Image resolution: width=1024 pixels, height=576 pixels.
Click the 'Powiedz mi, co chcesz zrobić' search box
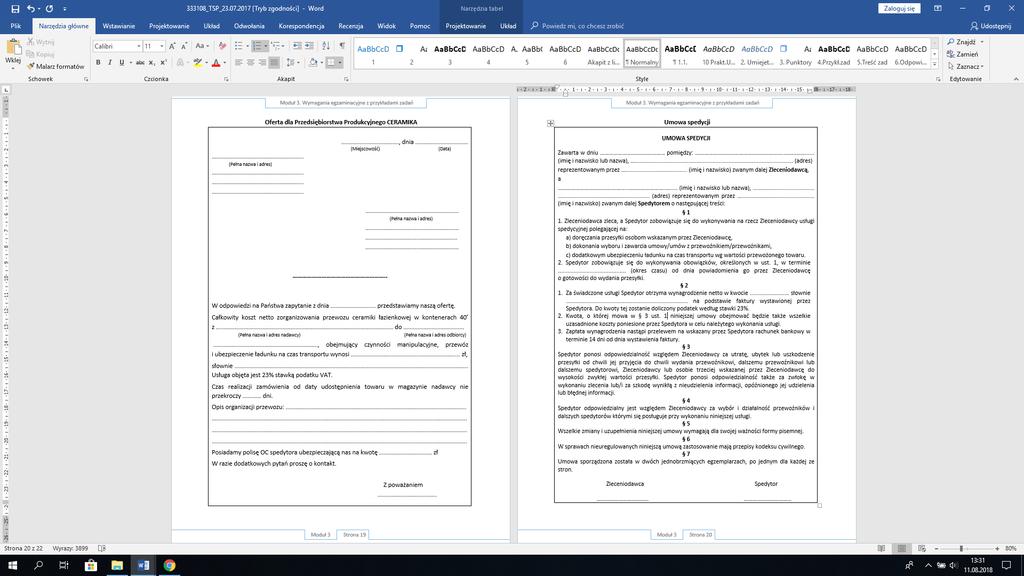tap(577, 26)
